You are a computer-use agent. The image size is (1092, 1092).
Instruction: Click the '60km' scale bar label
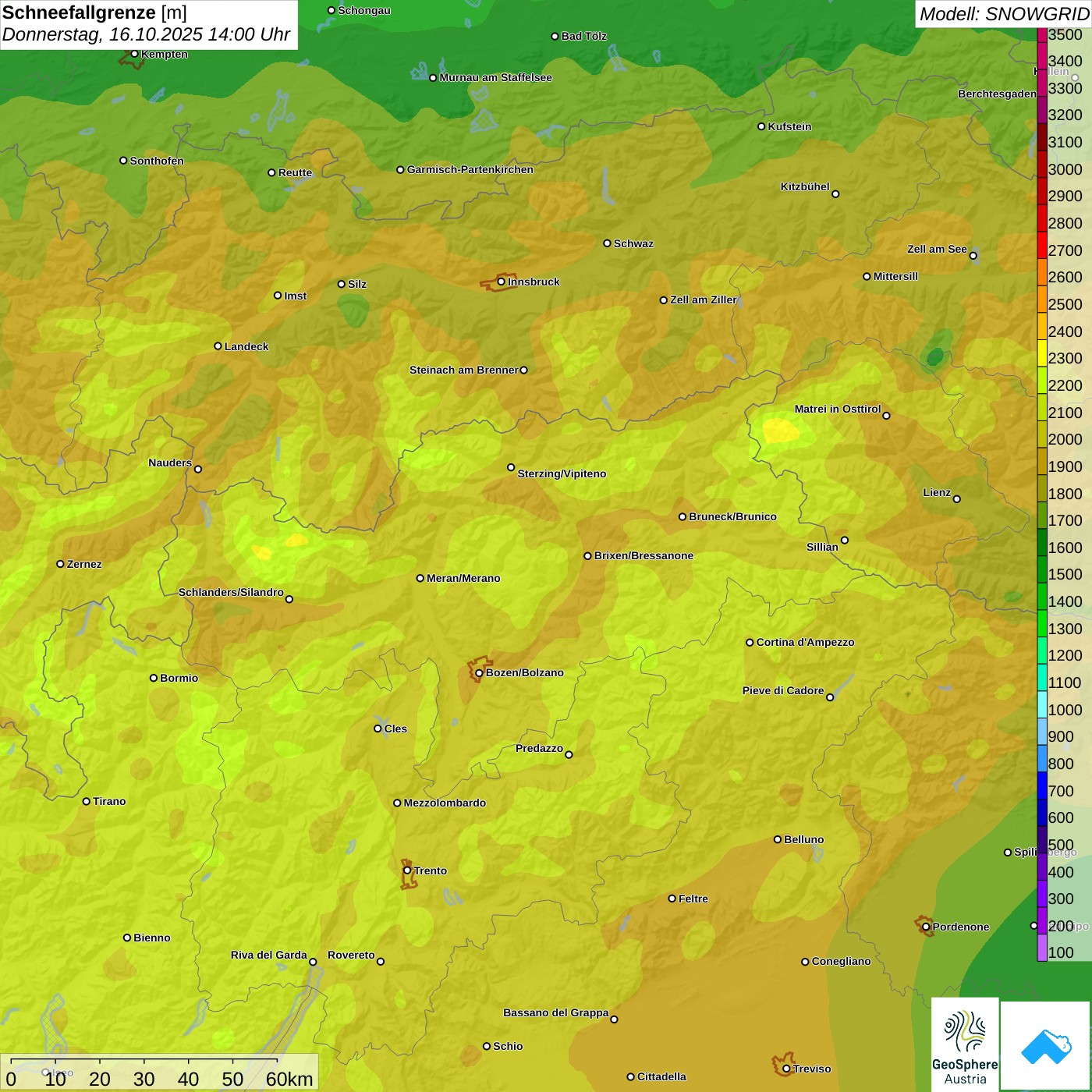point(289,1080)
